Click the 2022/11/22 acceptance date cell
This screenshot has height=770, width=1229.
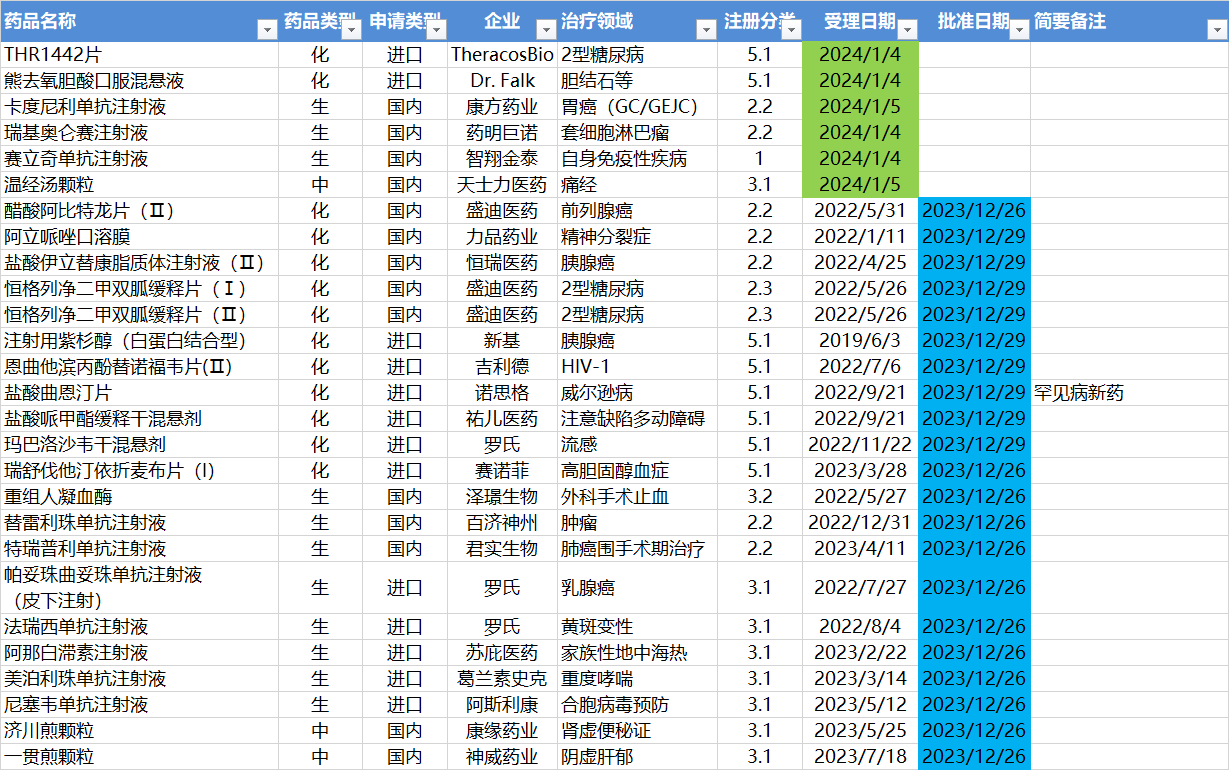(860, 445)
